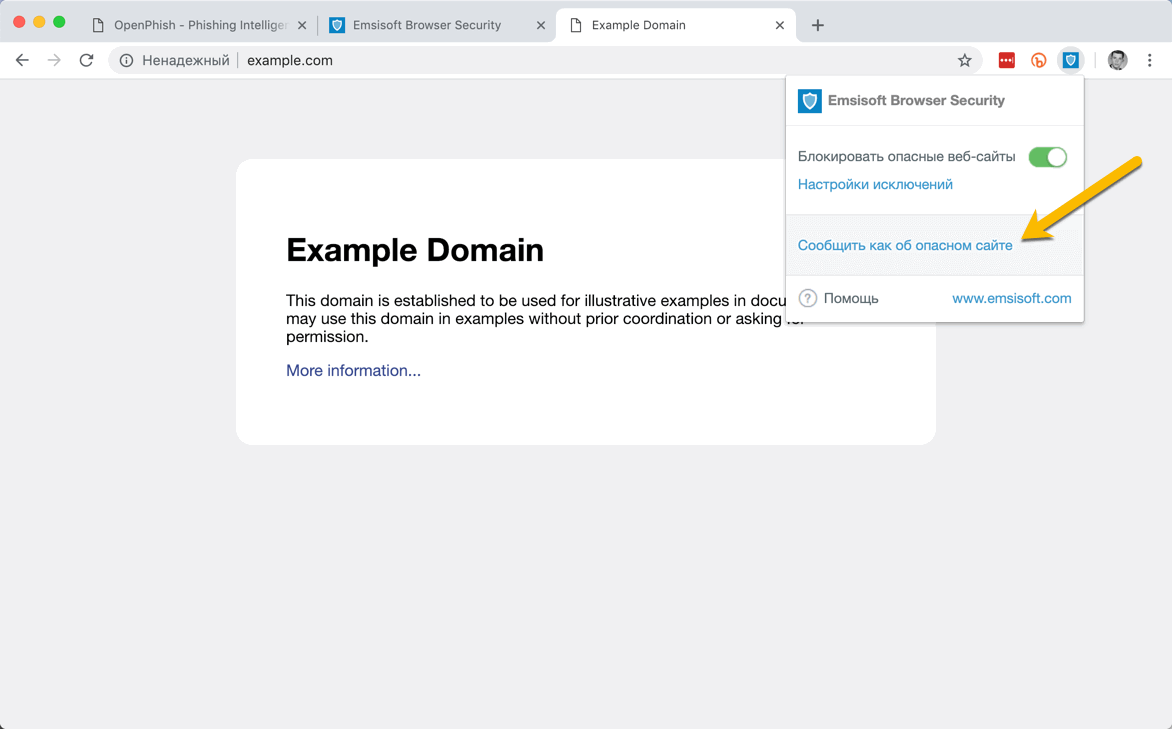Follow the More information link
This screenshot has height=729, width=1172.
coord(353,370)
